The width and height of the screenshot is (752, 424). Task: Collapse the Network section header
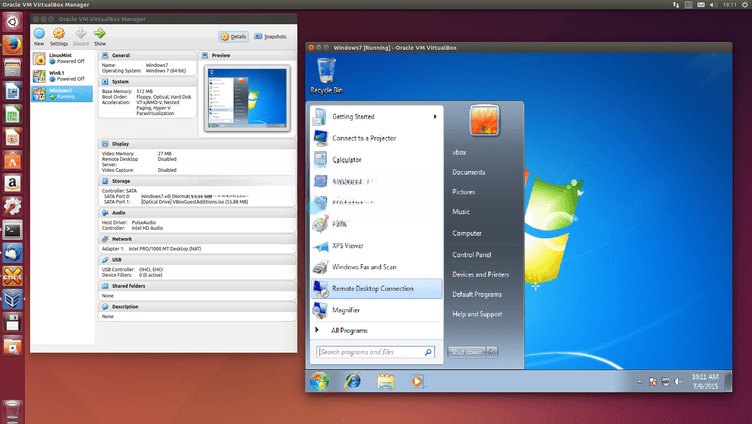point(197,239)
